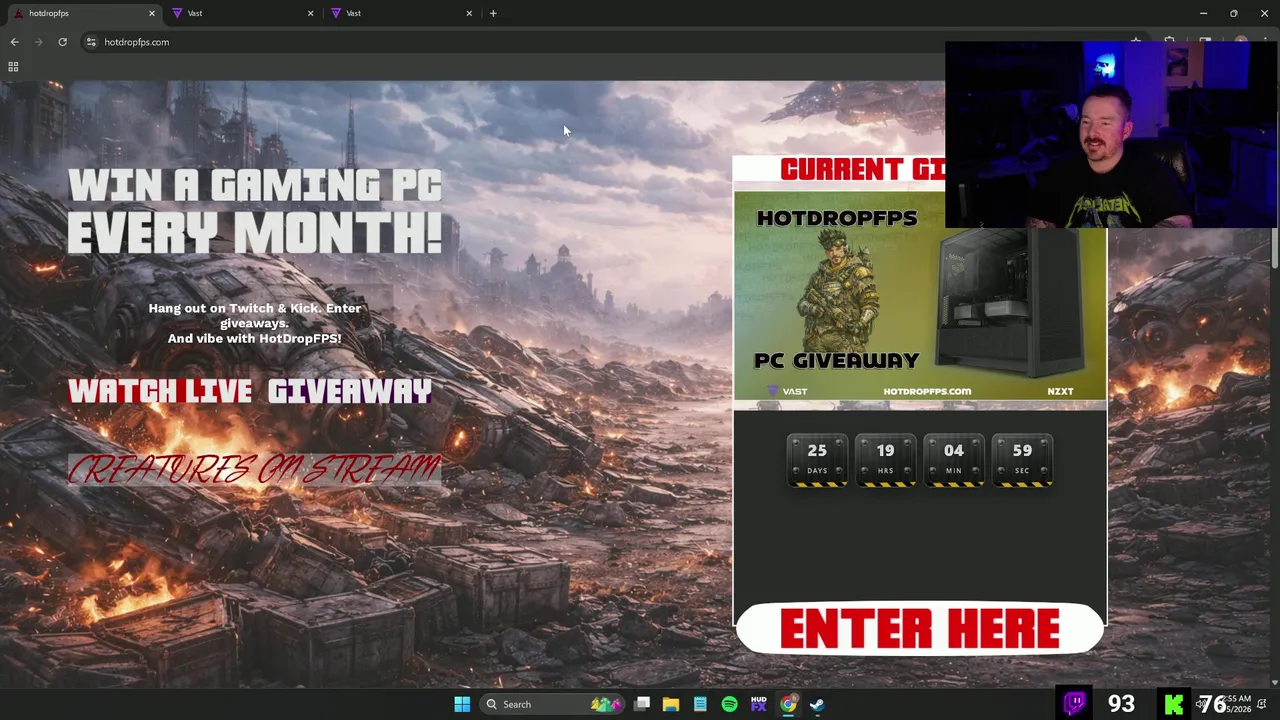Open the WATCH LIVE link
The image size is (1280, 720).
pyautogui.click(x=160, y=391)
